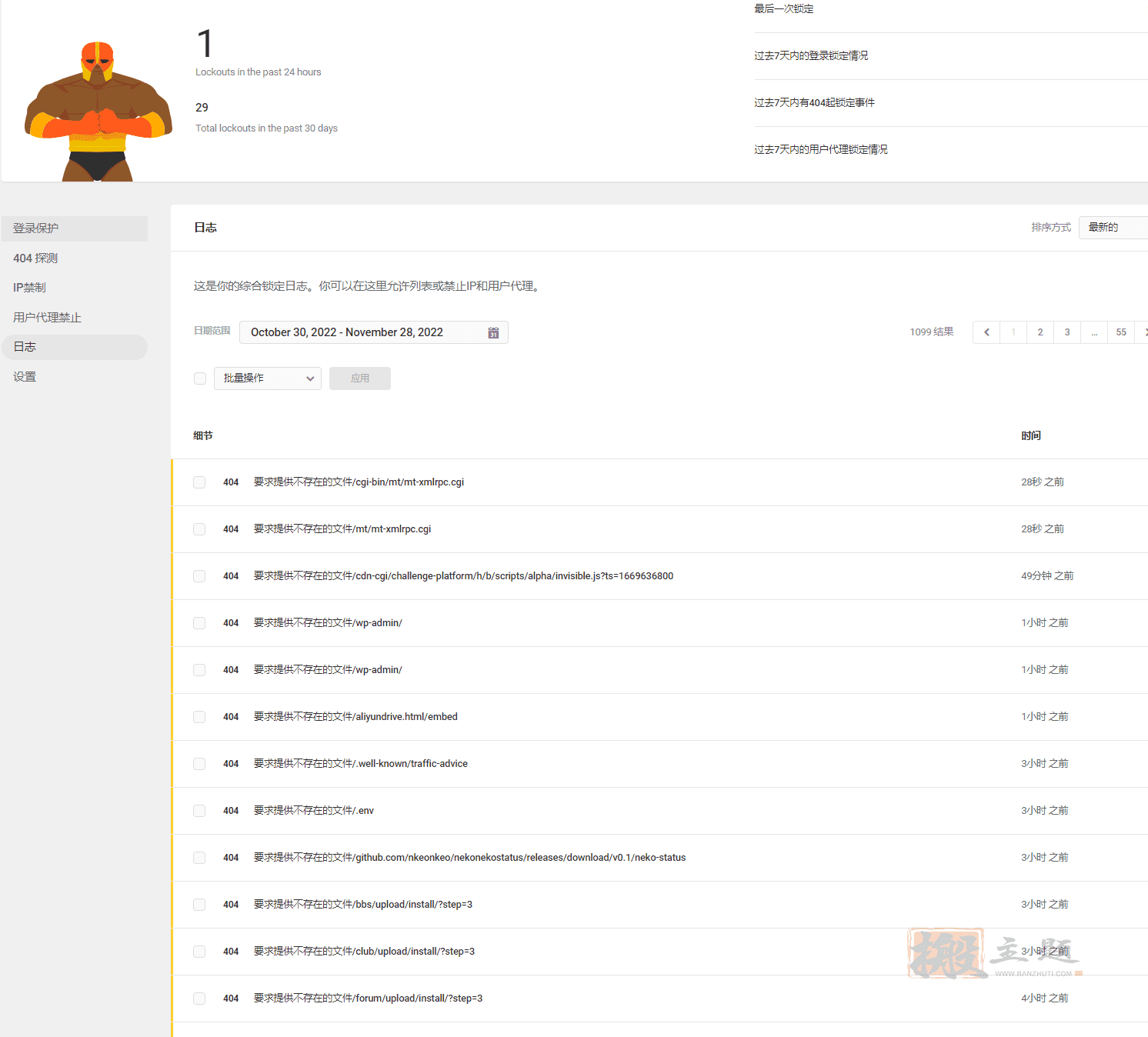
Task: Check the box for /mt/mt-xmlrpc.cgi row
Action: click(199, 529)
